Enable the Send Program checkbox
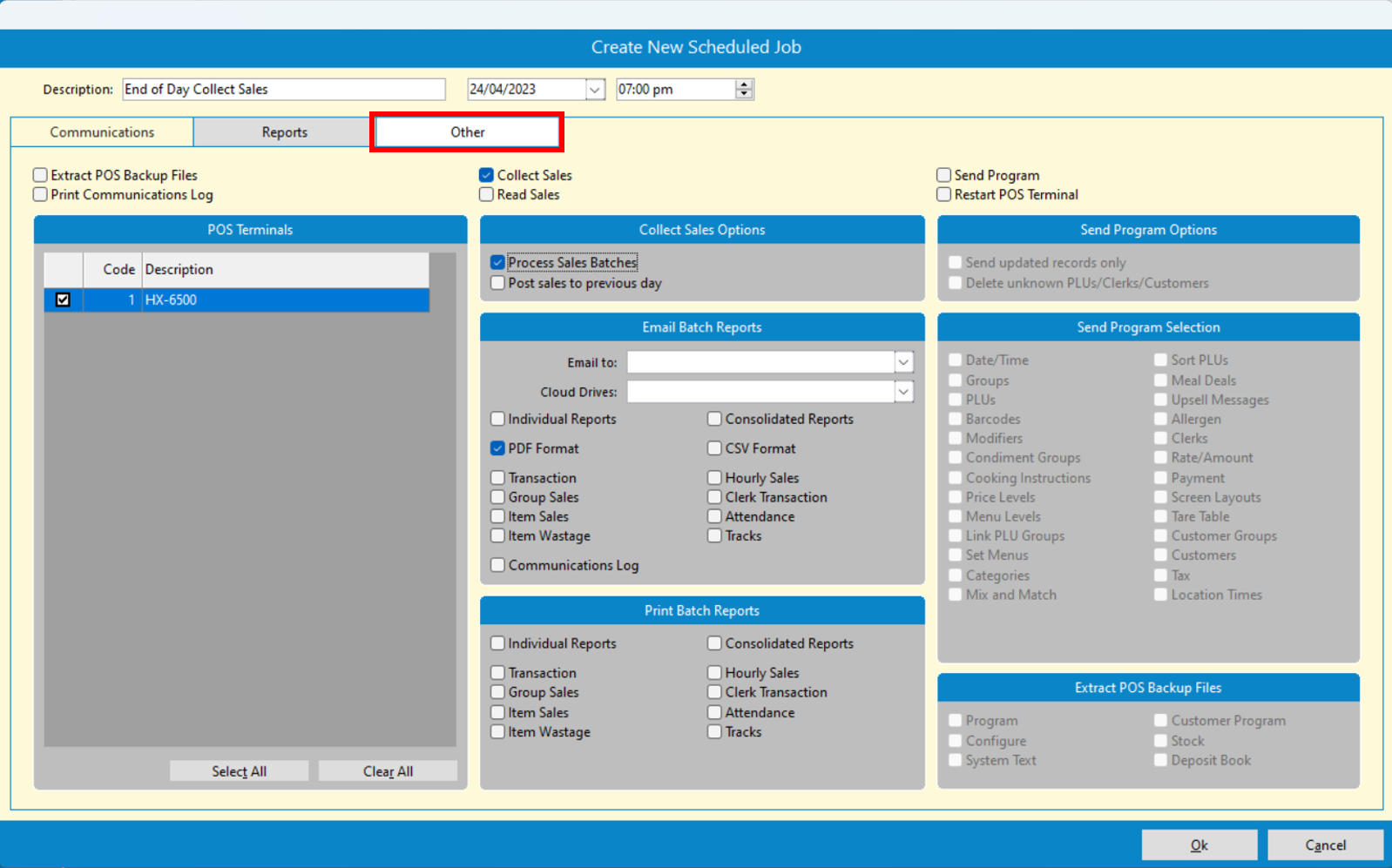Screen dimensions: 1392x868 944,176
